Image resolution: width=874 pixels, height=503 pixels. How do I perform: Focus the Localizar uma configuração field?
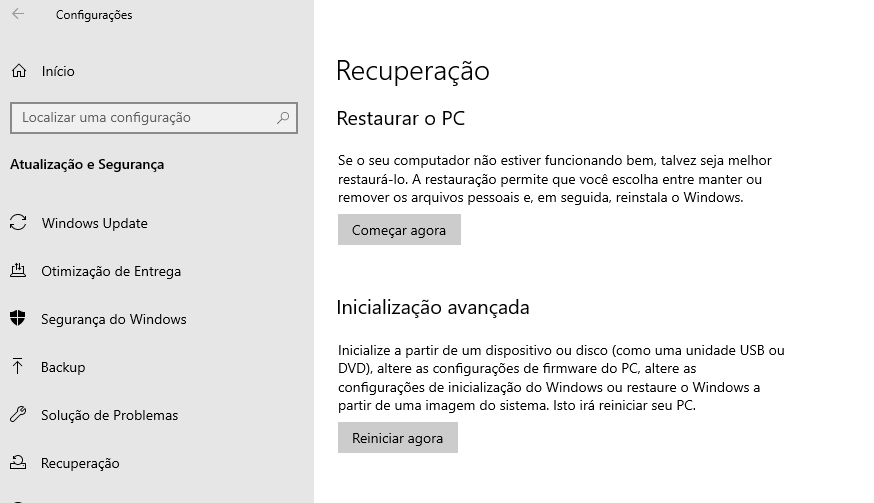pyautogui.click(x=154, y=118)
